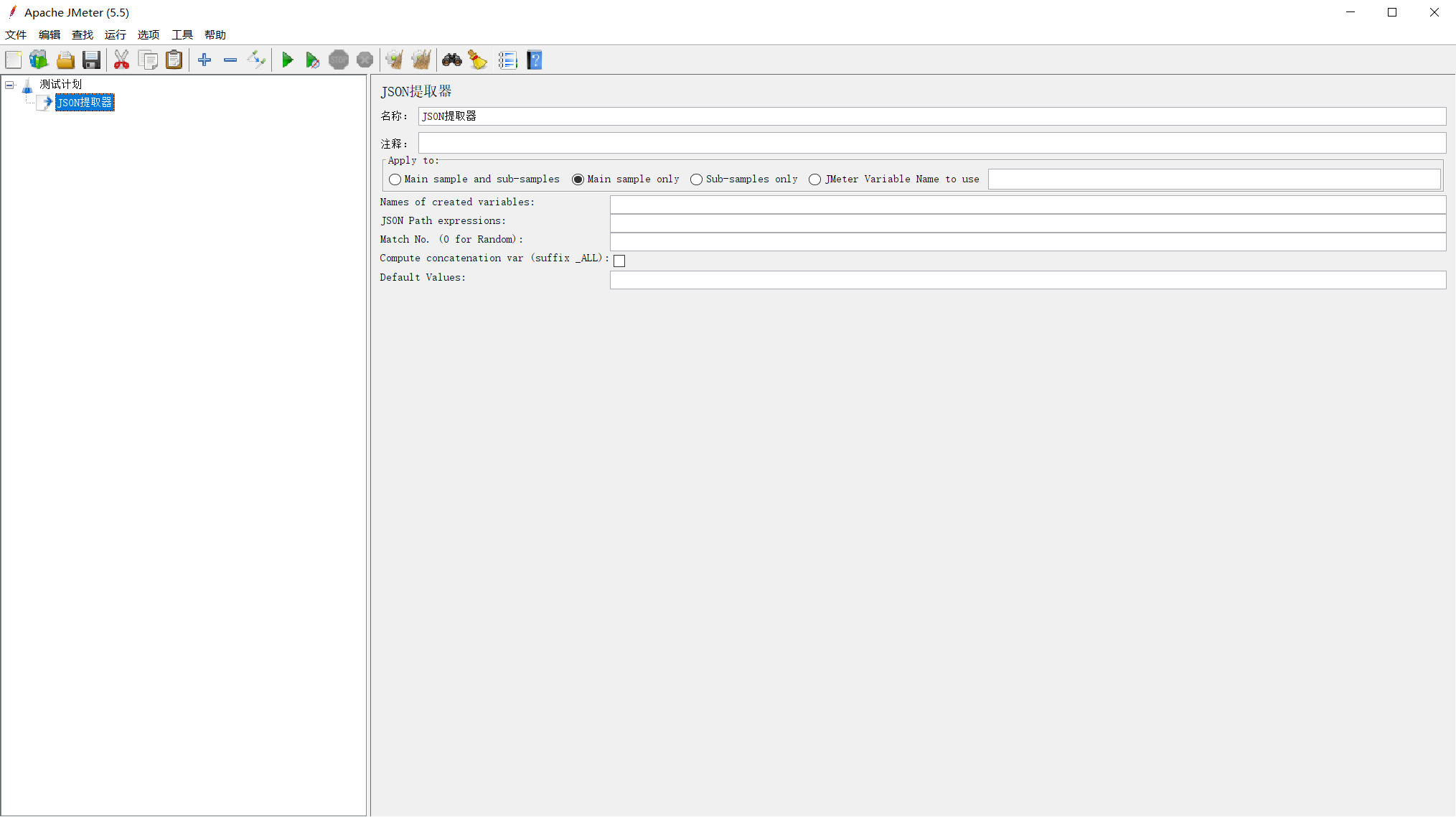Start the test run
This screenshot has width=1456, height=817.
pos(288,60)
